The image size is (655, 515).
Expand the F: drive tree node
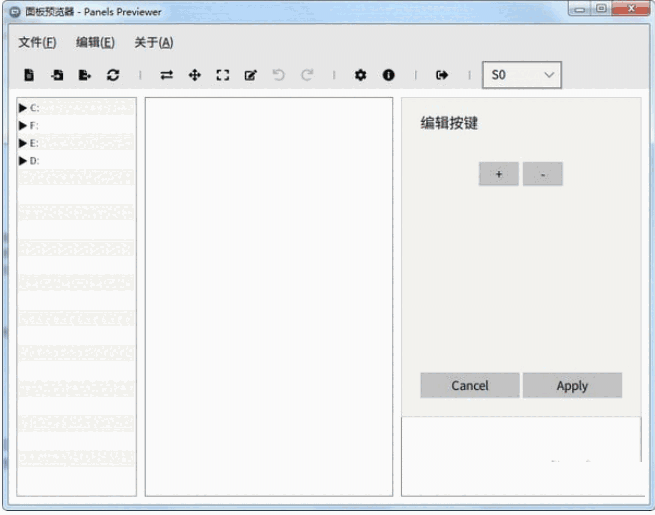(x=23, y=126)
